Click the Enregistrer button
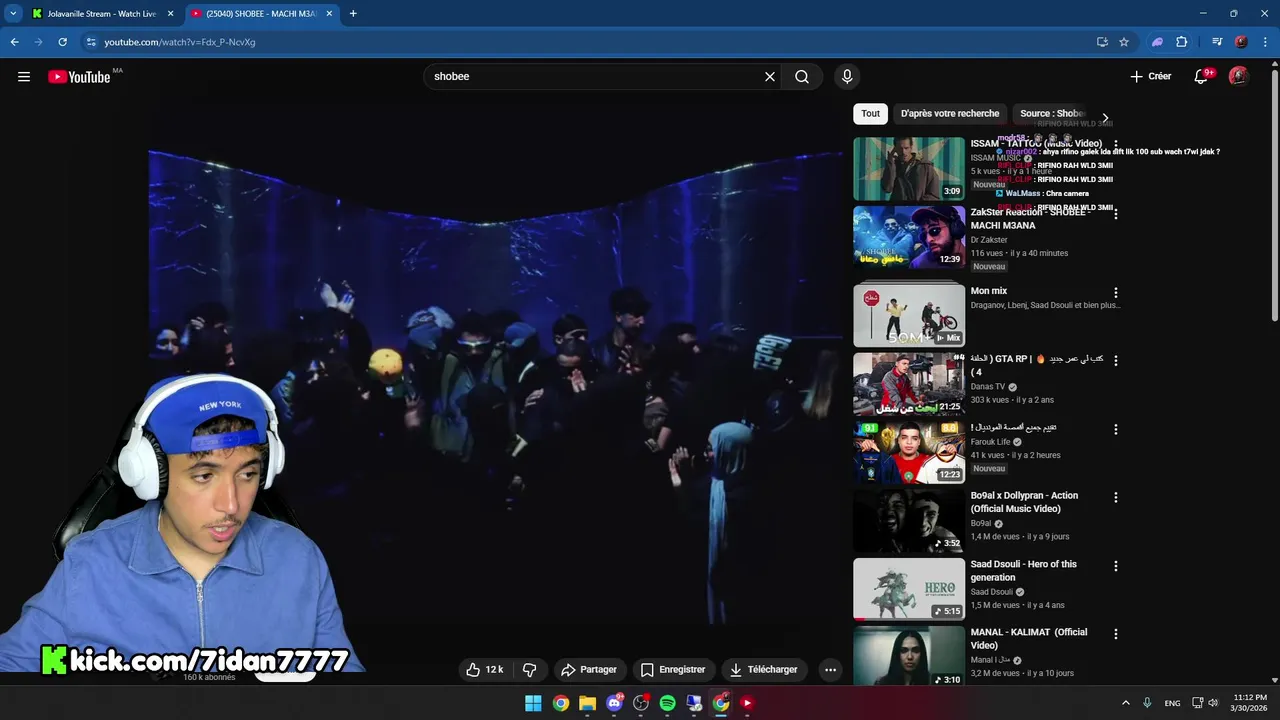This screenshot has height=720, width=1280. [673, 670]
